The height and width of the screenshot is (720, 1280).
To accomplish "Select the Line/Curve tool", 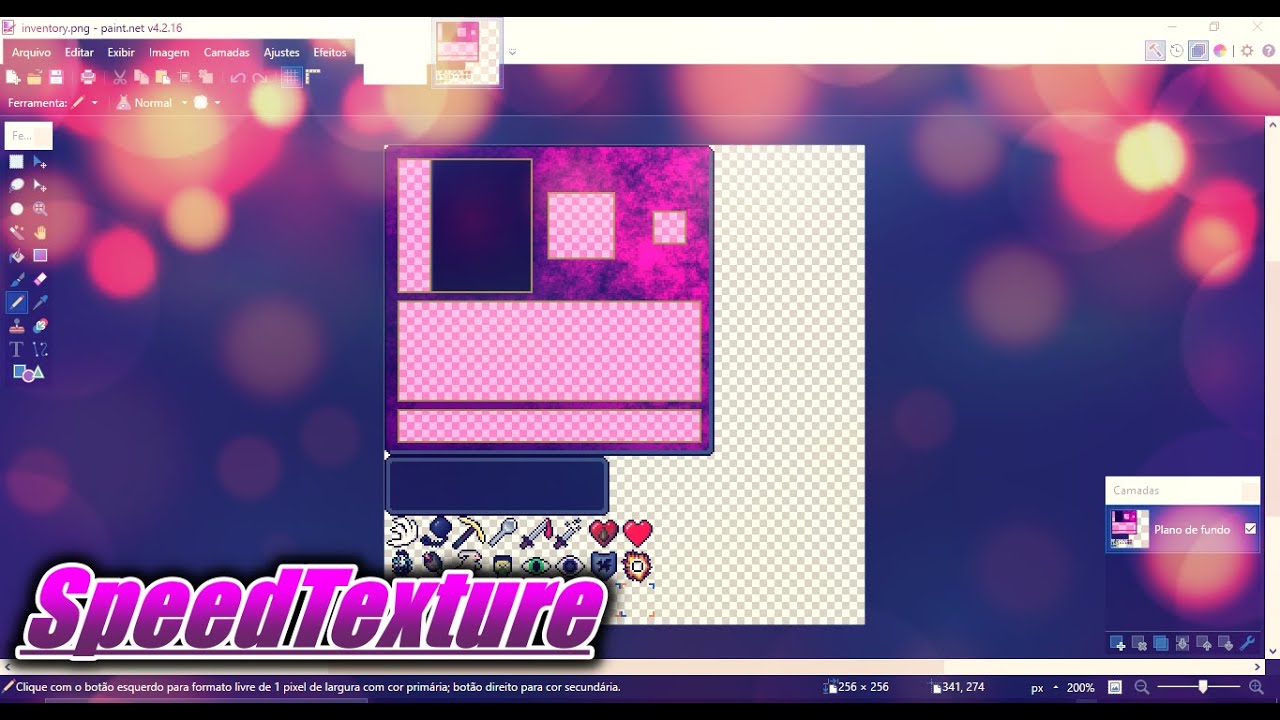I will click(40, 349).
